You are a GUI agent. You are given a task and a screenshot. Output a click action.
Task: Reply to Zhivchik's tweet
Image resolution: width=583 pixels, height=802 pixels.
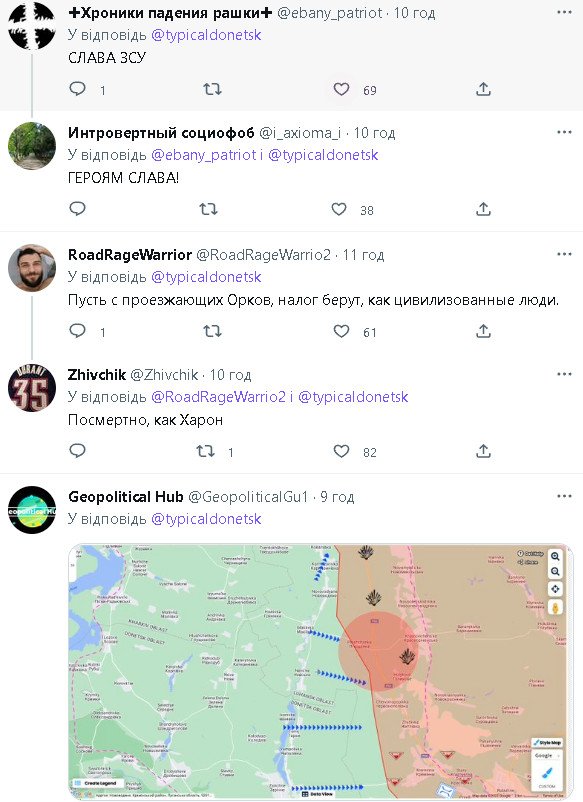[x=77, y=451]
